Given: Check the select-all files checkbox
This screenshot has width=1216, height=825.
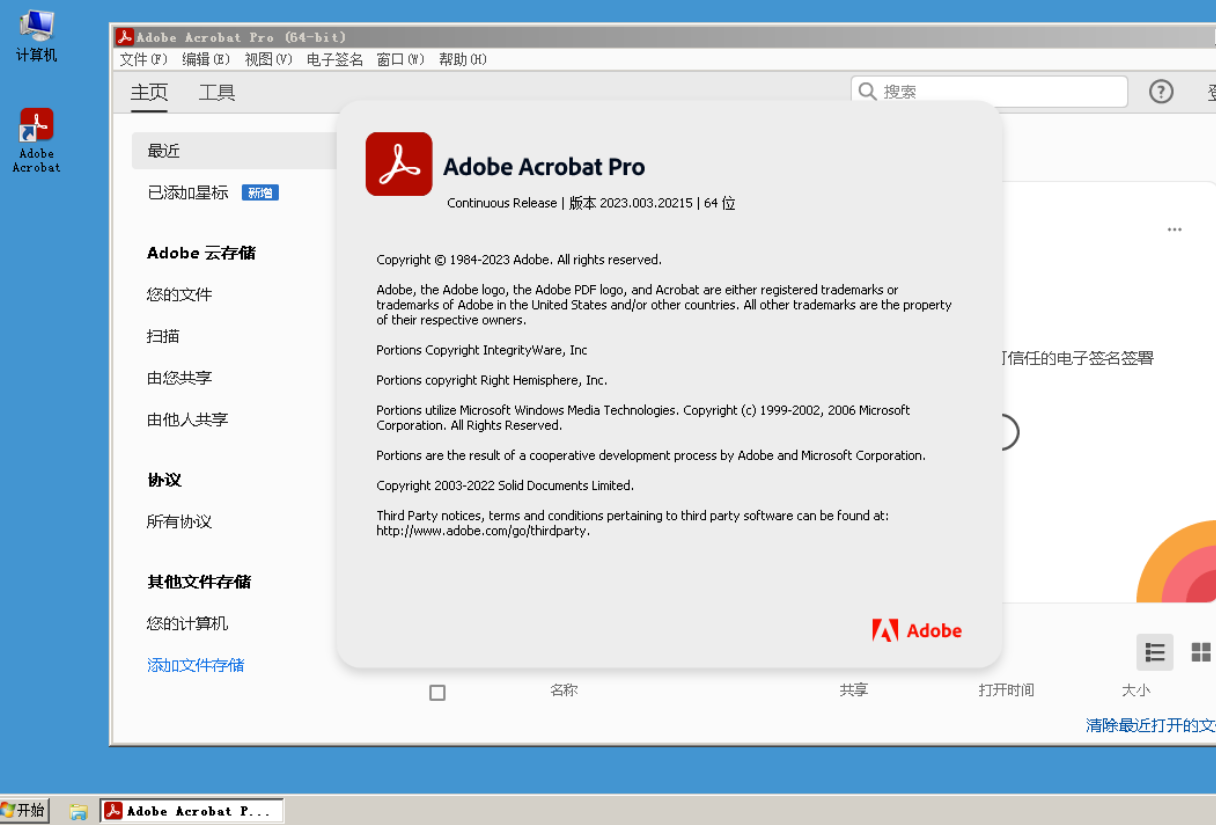Looking at the screenshot, I should point(437,692).
